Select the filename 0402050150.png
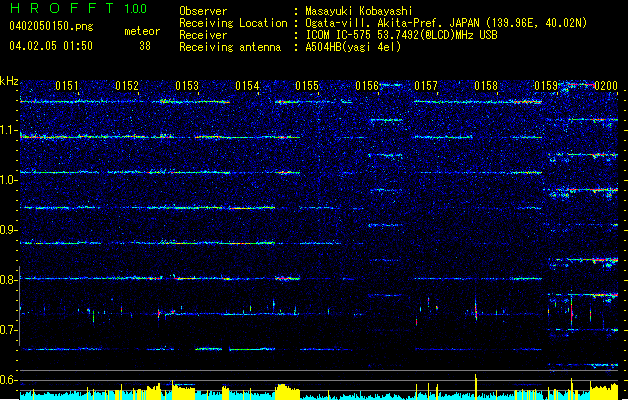The height and width of the screenshot is (400, 629). [x=51, y=27]
